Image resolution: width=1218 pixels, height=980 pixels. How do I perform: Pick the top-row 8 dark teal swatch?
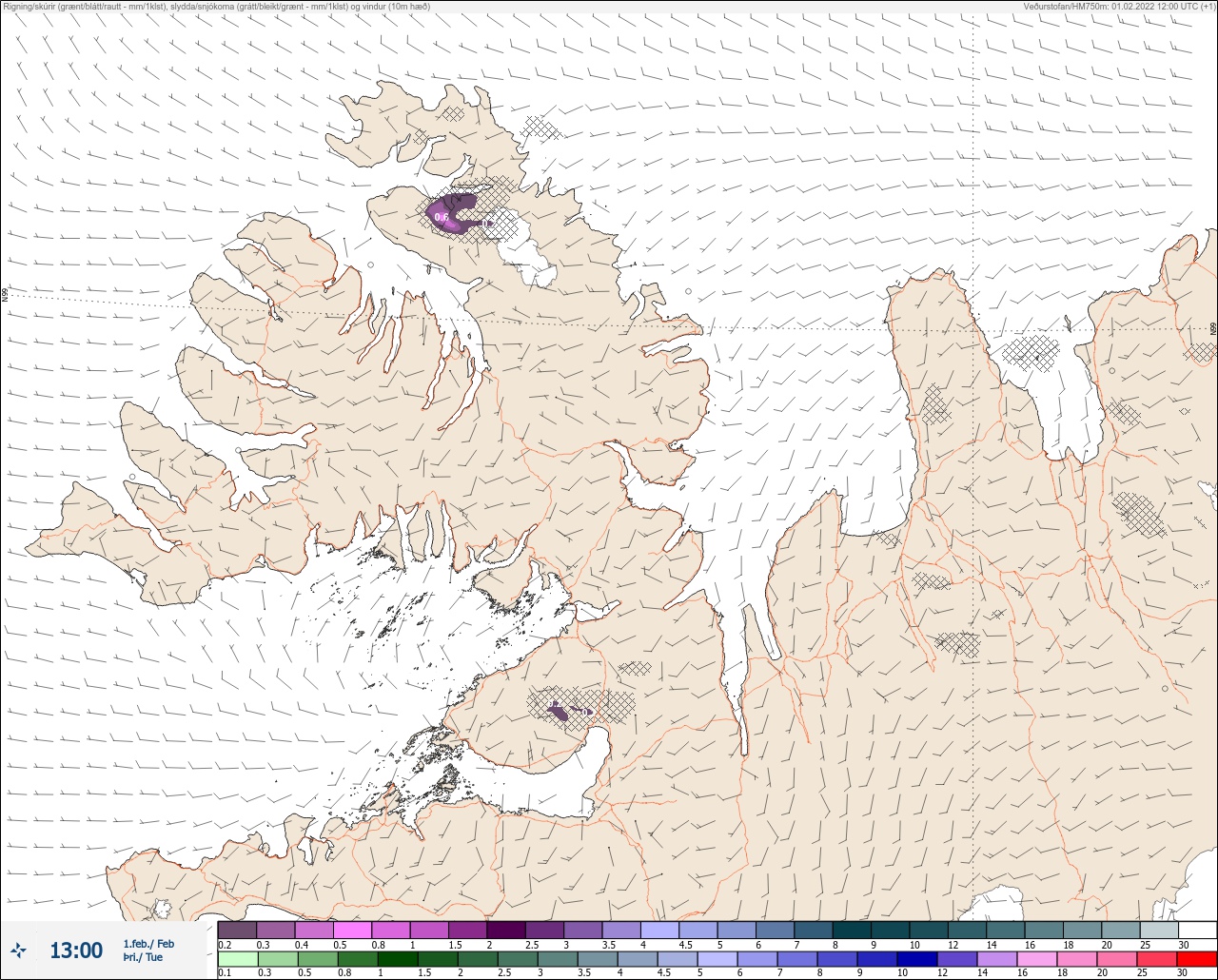coord(852,931)
